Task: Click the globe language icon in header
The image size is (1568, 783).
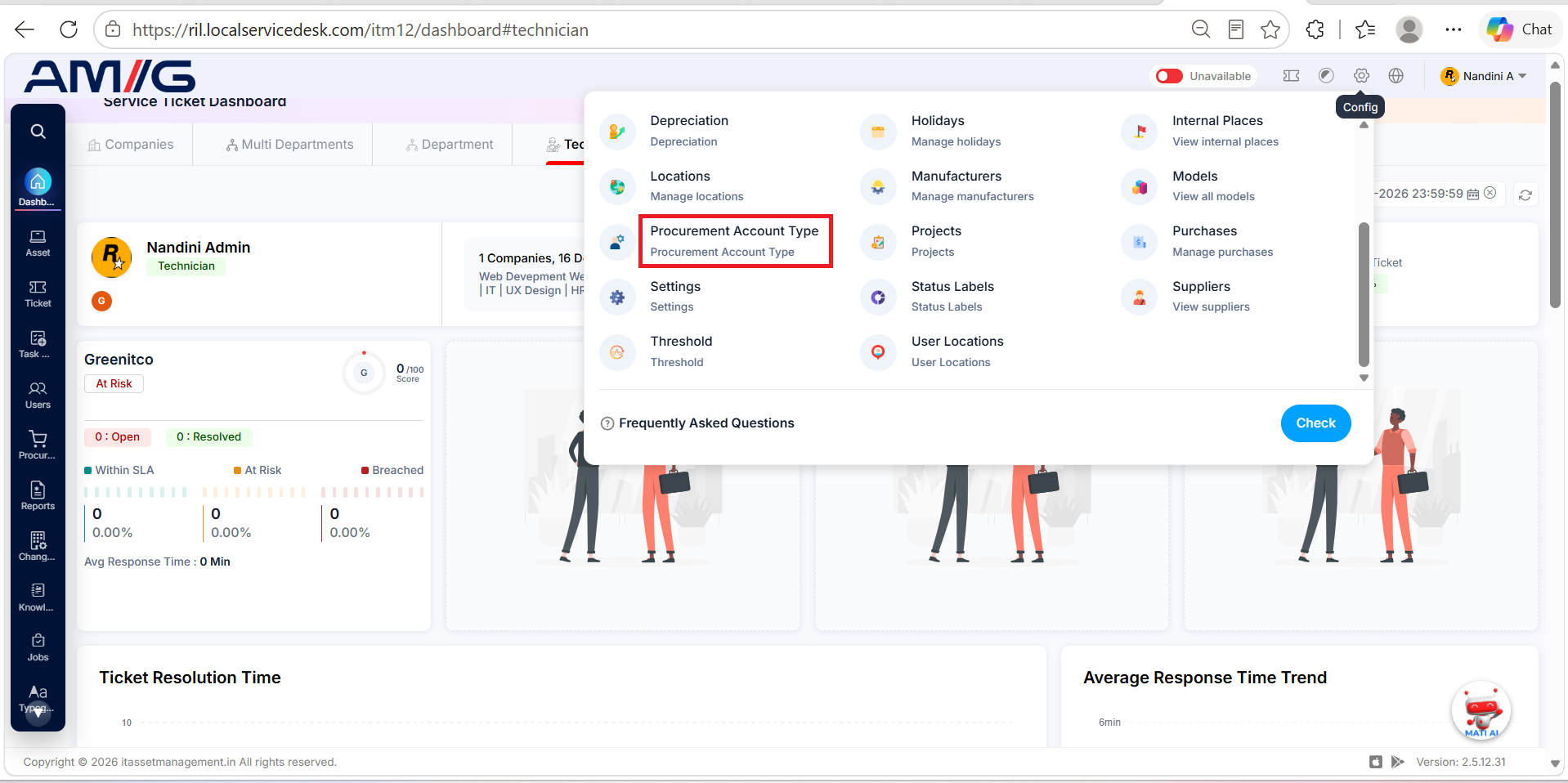Action: pyautogui.click(x=1396, y=75)
